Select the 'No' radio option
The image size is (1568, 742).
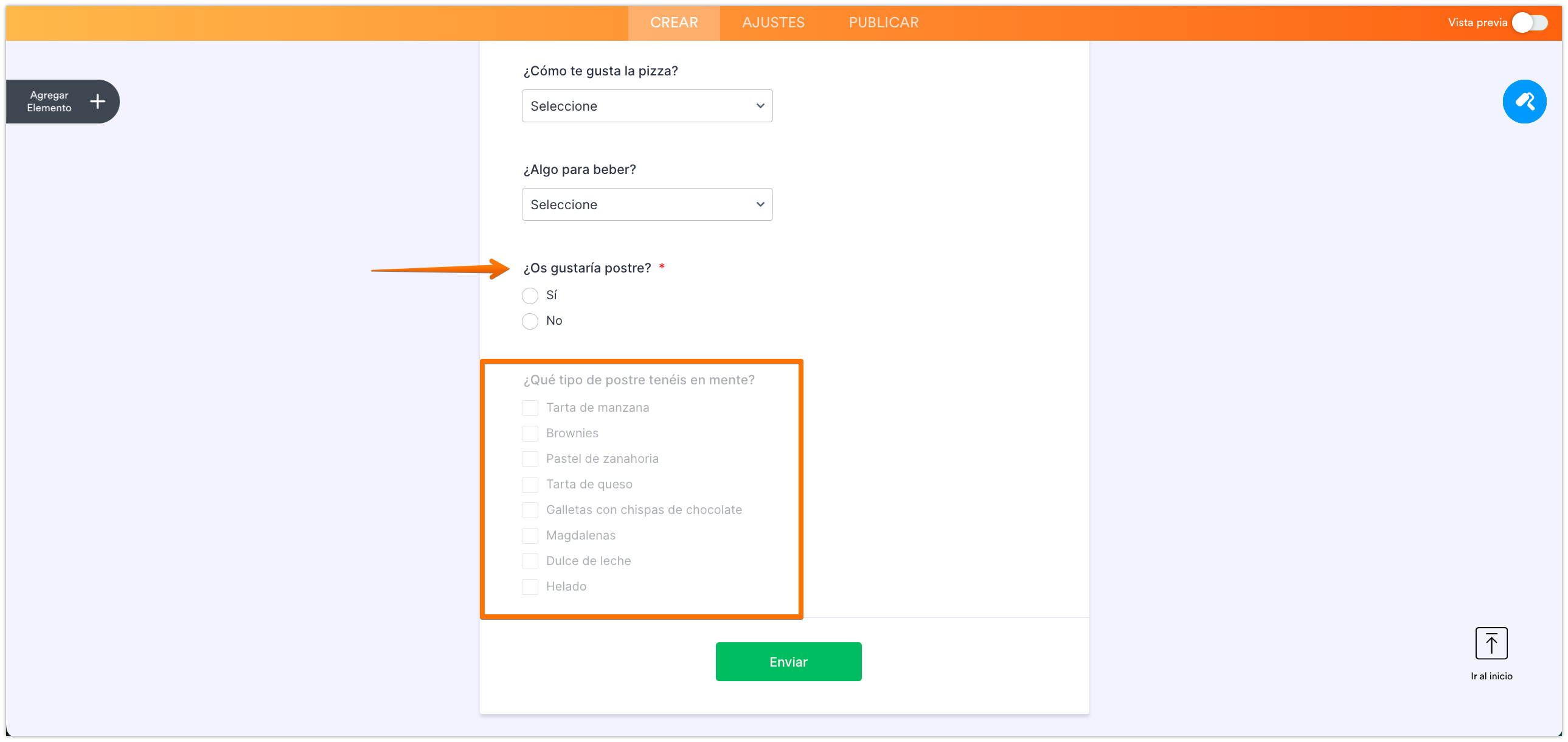pyautogui.click(x=530, y=321)
